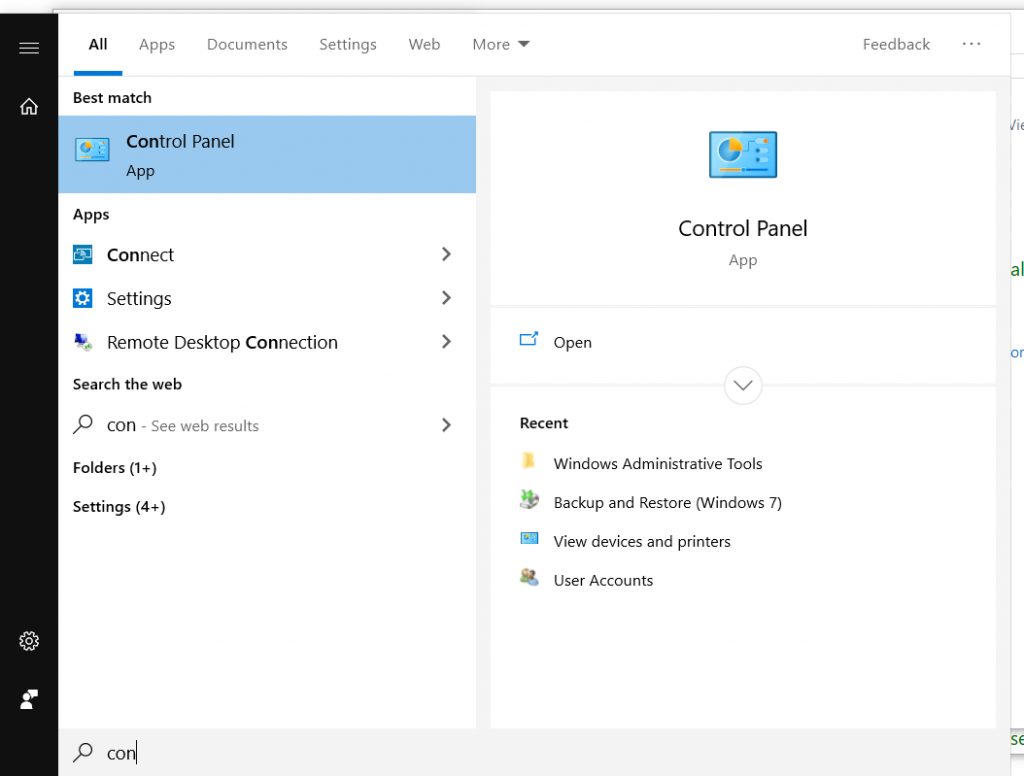The image size is (1024, 776).
Task: Expand the Connect app submenu arrow
Action: (x=447, y=254)
